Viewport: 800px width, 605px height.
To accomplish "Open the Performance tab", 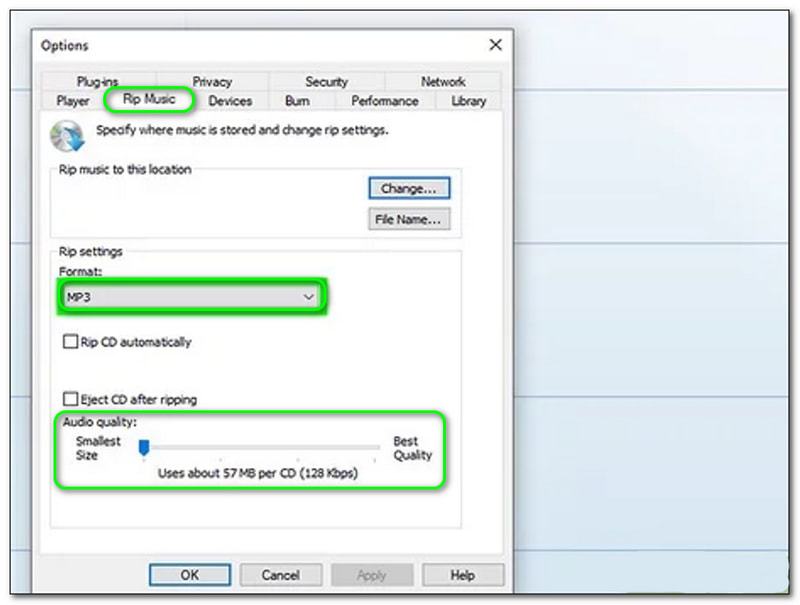I will click(x=385, y=101).
